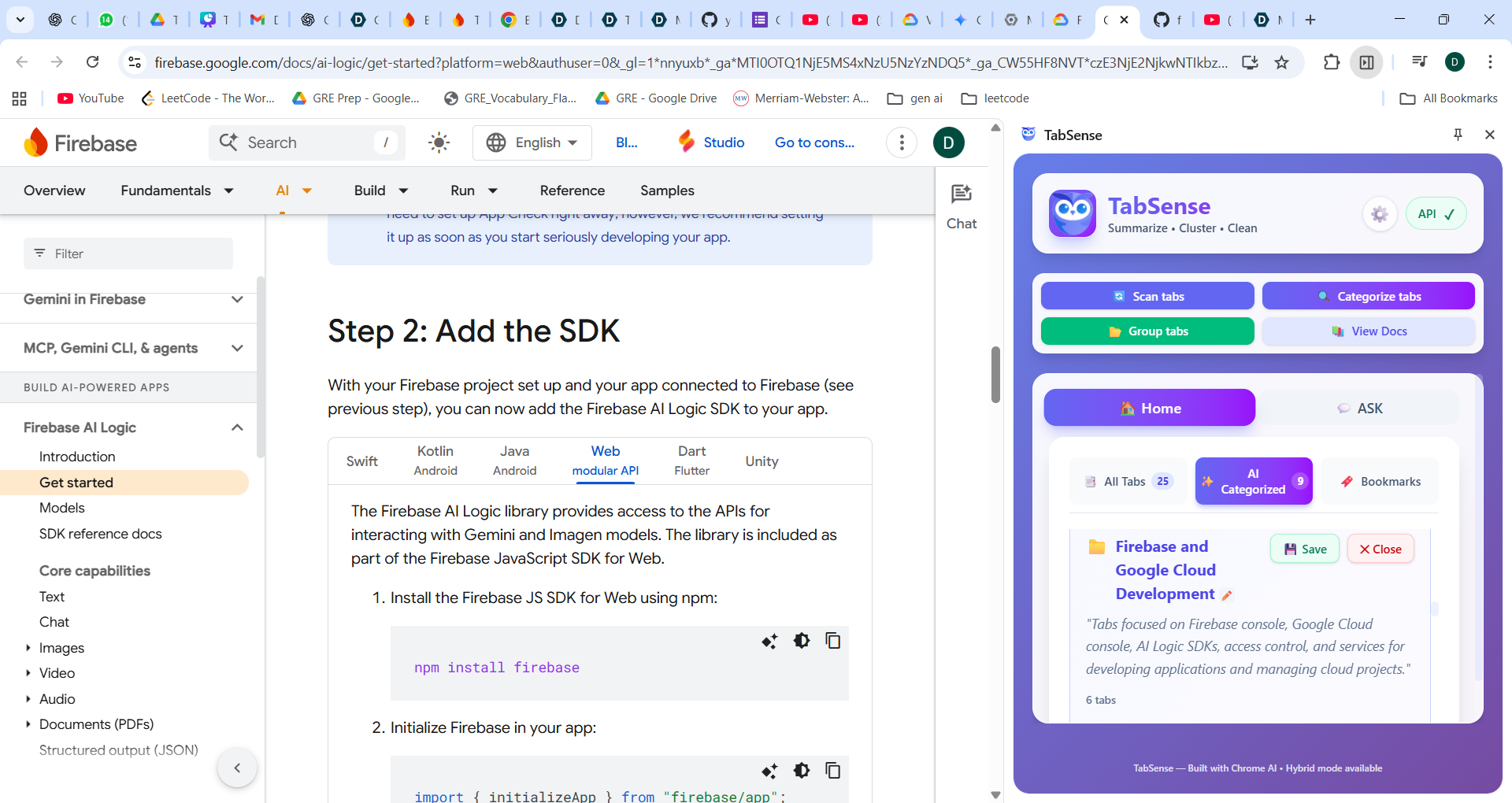The width and height of the screenshot is (1512, 803).
Task: Reload the page
Action: [92, 61]
